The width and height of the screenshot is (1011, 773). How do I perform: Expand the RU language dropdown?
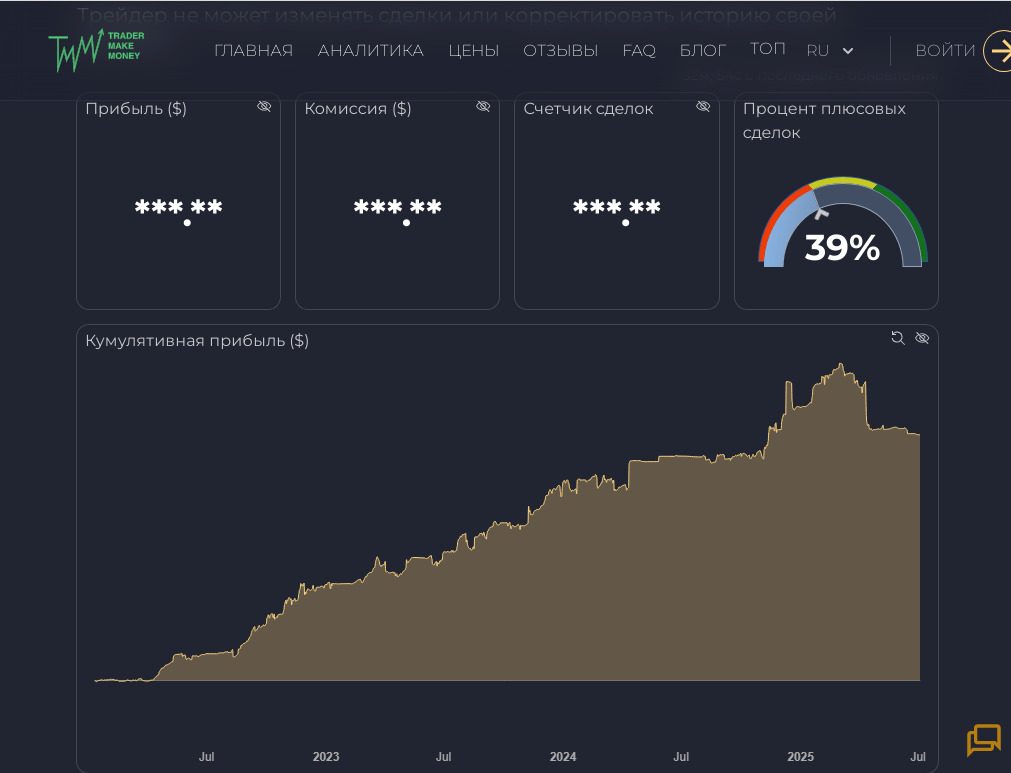click(830, 50)
